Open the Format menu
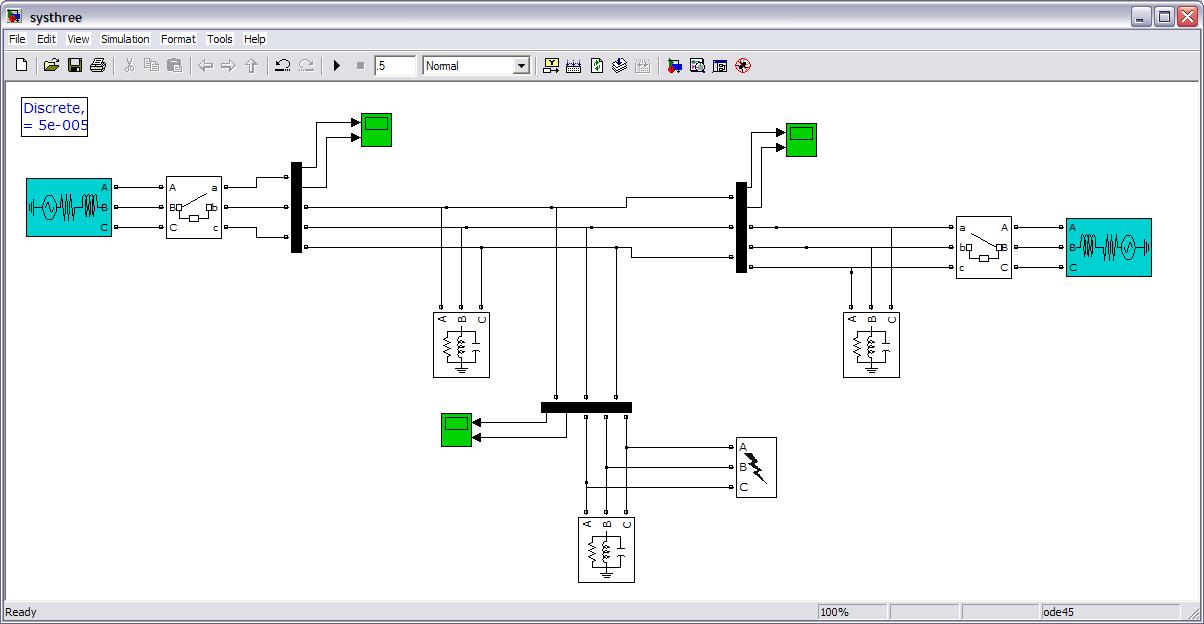This screenshot has width=1204, height=624. [178, 39]
